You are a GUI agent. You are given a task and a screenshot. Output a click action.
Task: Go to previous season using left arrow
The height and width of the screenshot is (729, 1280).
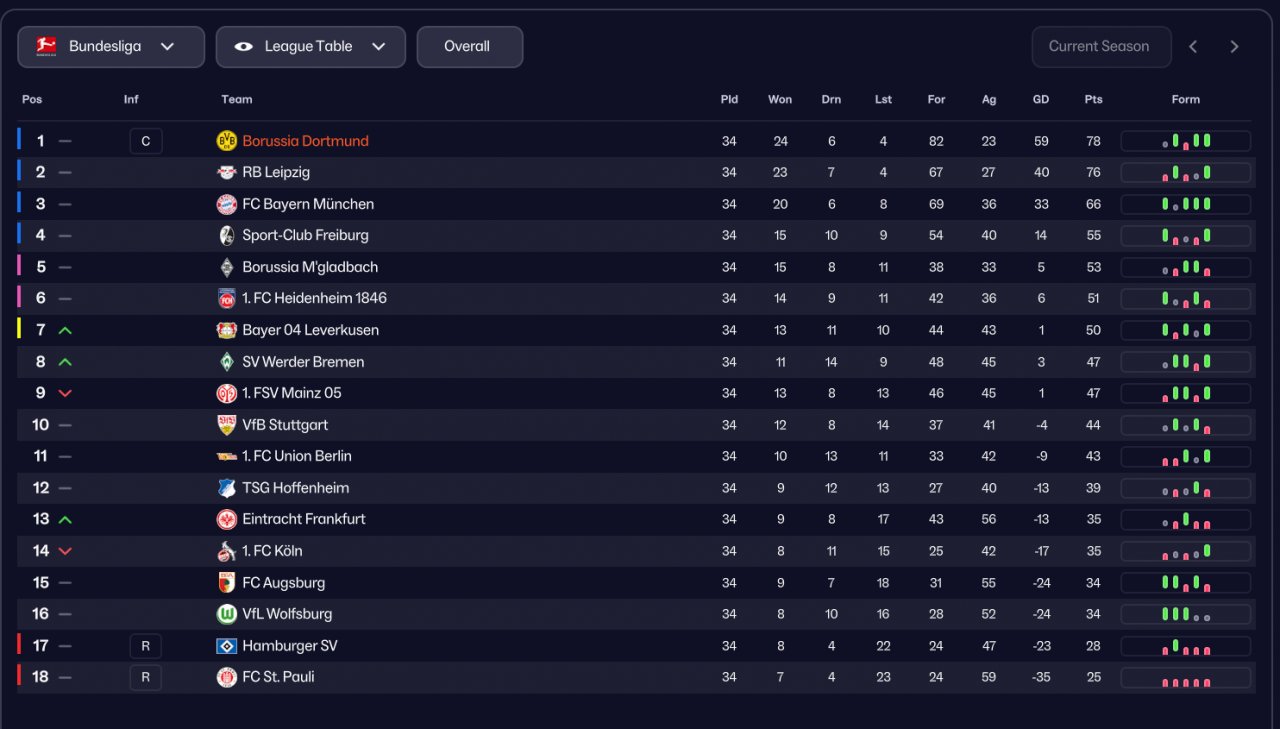(1193, 47)
